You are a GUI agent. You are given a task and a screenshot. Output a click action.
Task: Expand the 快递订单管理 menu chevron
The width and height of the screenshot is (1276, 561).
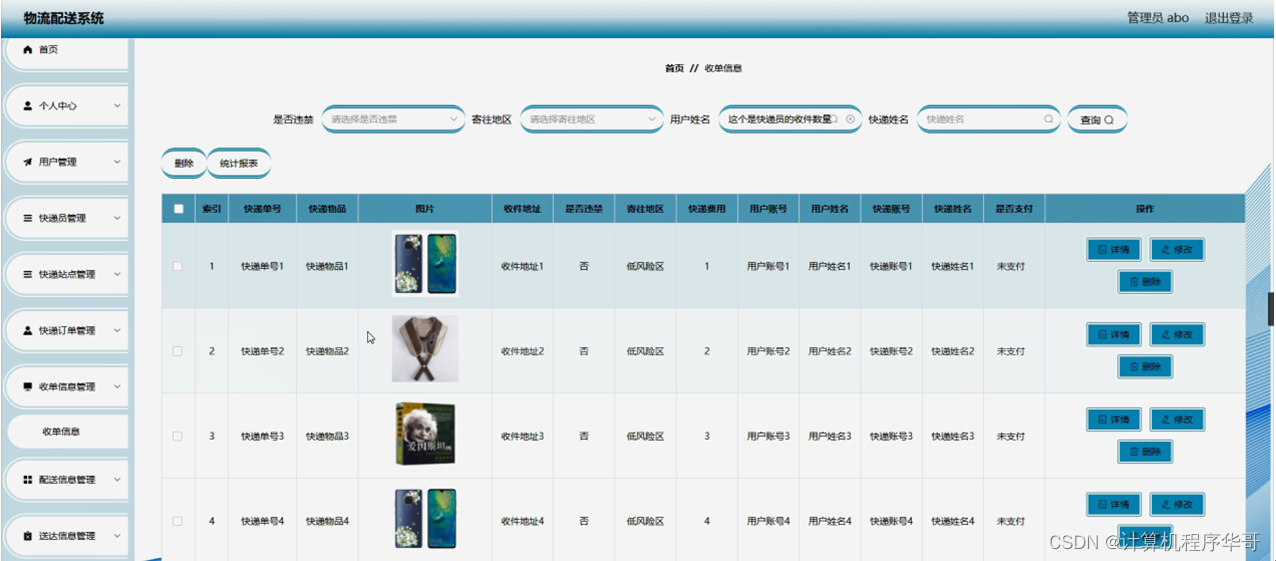[x=117, y=330]
